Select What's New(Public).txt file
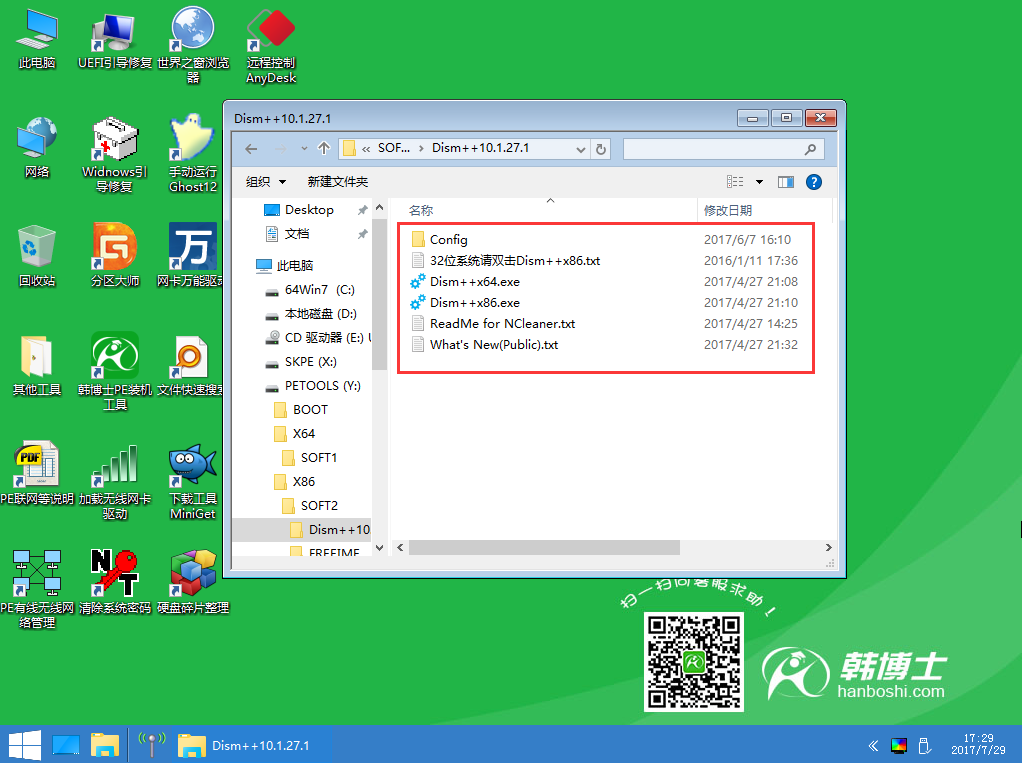 [x=494, y=344]
